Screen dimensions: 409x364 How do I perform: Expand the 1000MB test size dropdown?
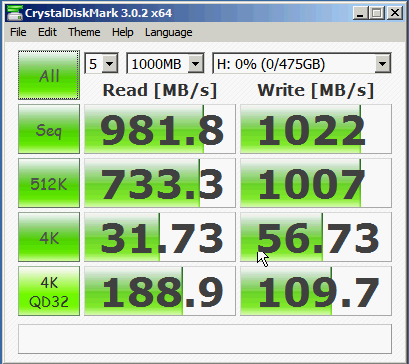196,63
